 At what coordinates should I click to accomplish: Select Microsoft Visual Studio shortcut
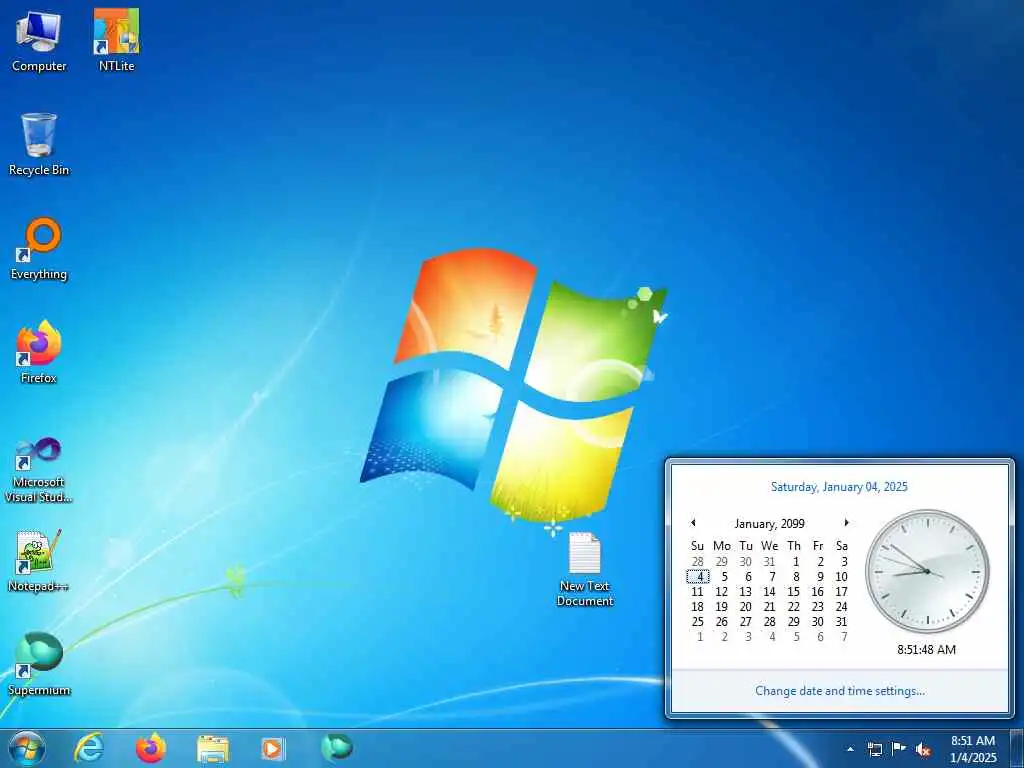point(39,470)
